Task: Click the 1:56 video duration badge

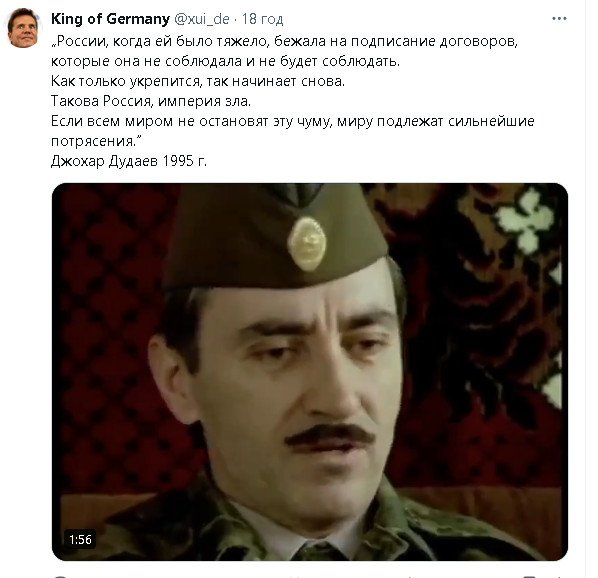Action: [x=80, y=539]
